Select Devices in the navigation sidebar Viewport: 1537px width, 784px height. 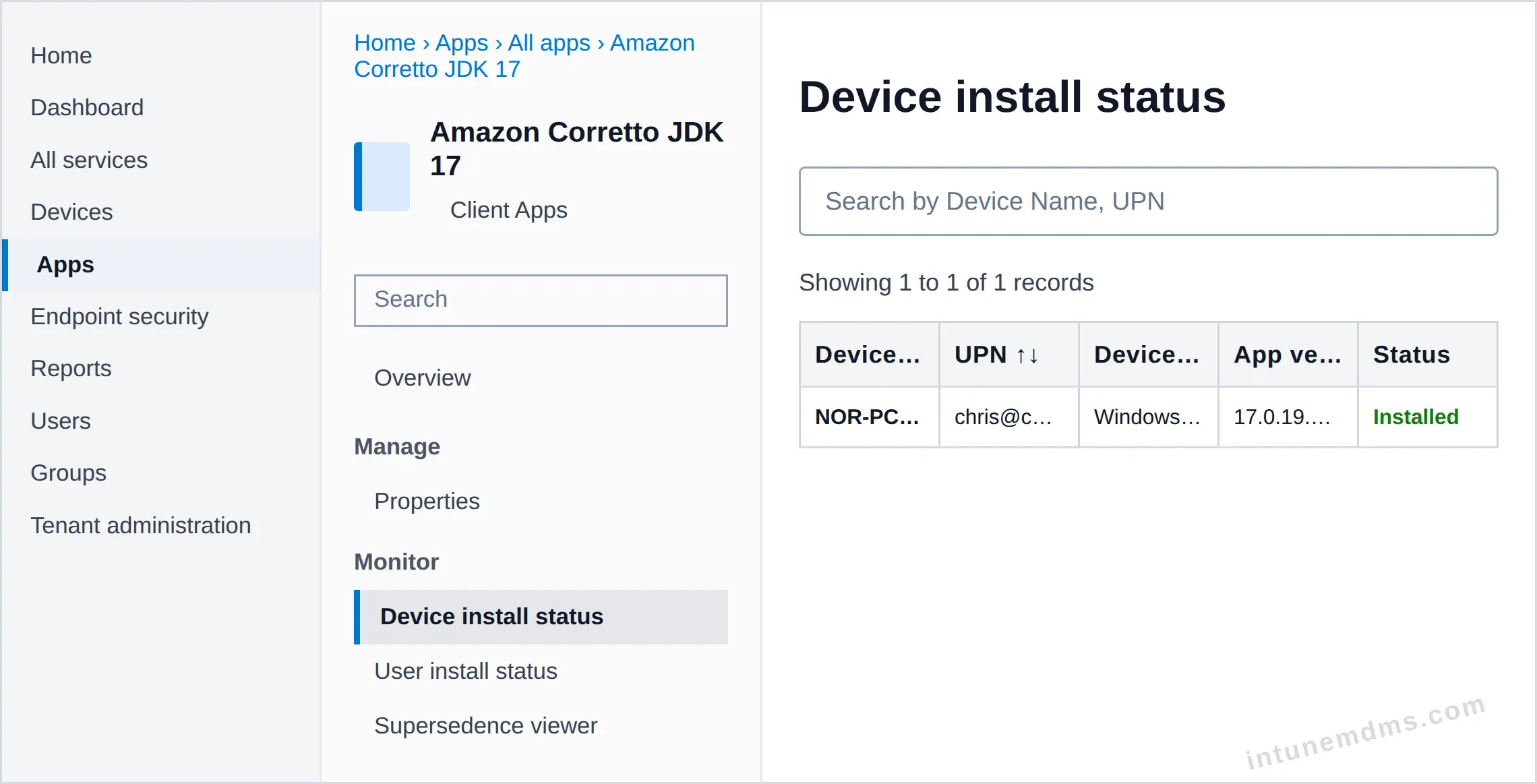[x=71, y=212]
